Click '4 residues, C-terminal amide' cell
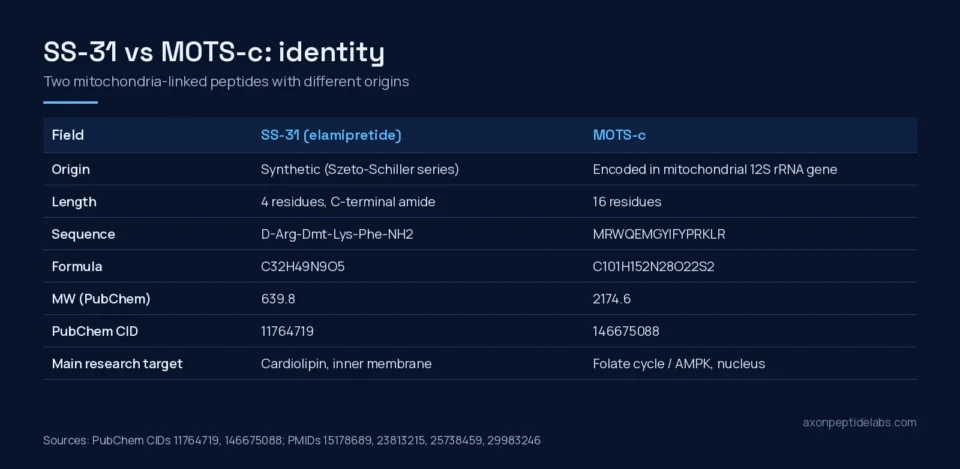 point(348,202)
